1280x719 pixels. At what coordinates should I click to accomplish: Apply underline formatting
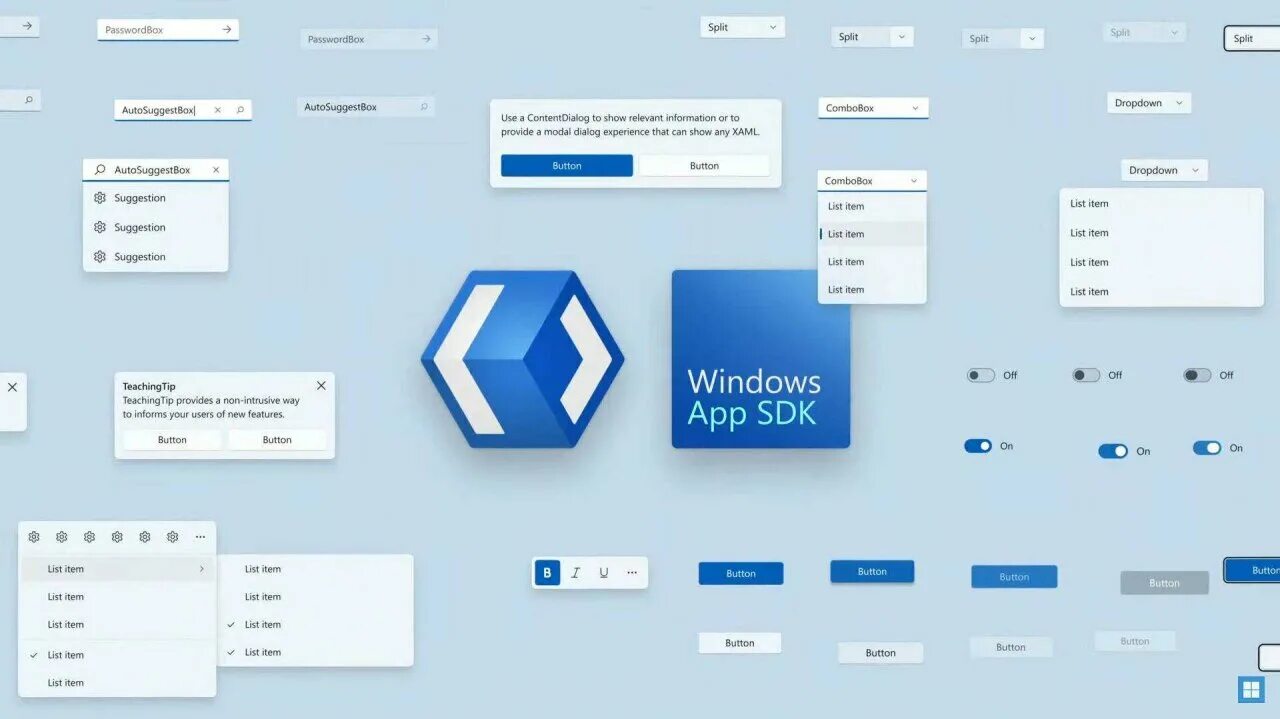tap(603, 572)
